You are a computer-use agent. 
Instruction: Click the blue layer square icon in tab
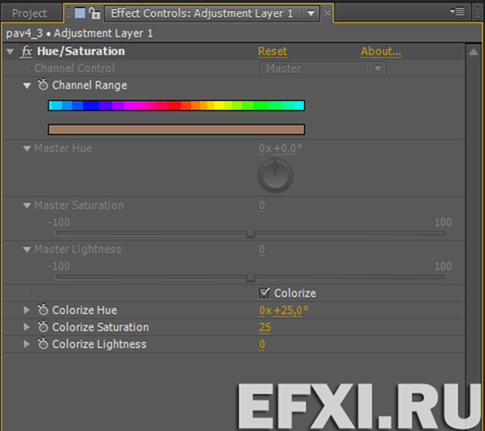coord(80,13)
